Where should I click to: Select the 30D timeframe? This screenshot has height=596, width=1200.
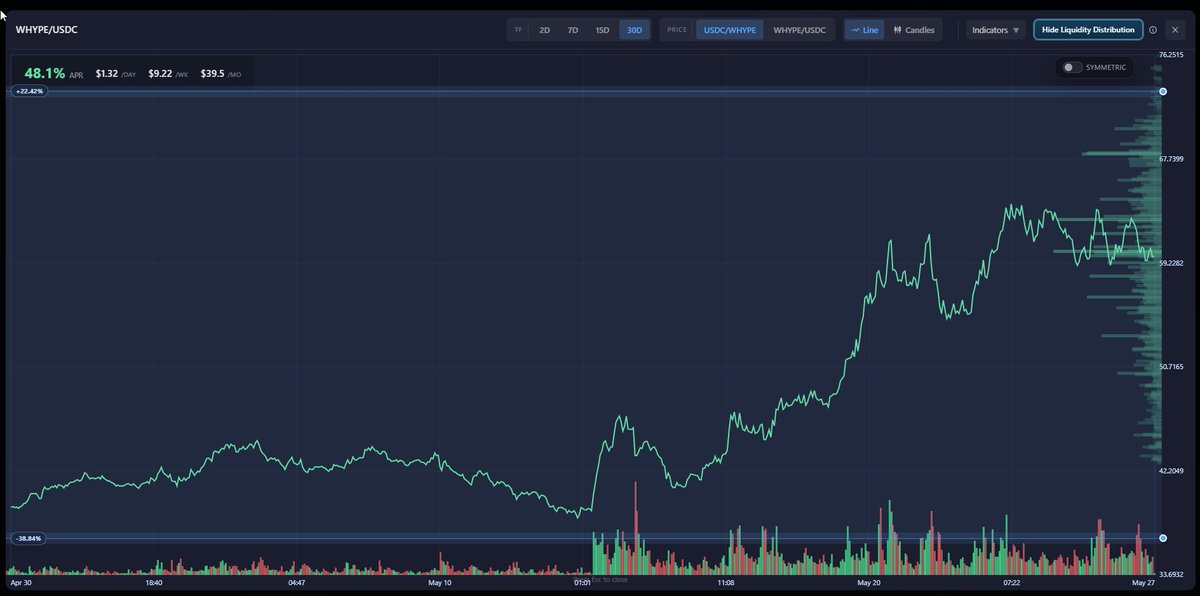coord(634,30)
